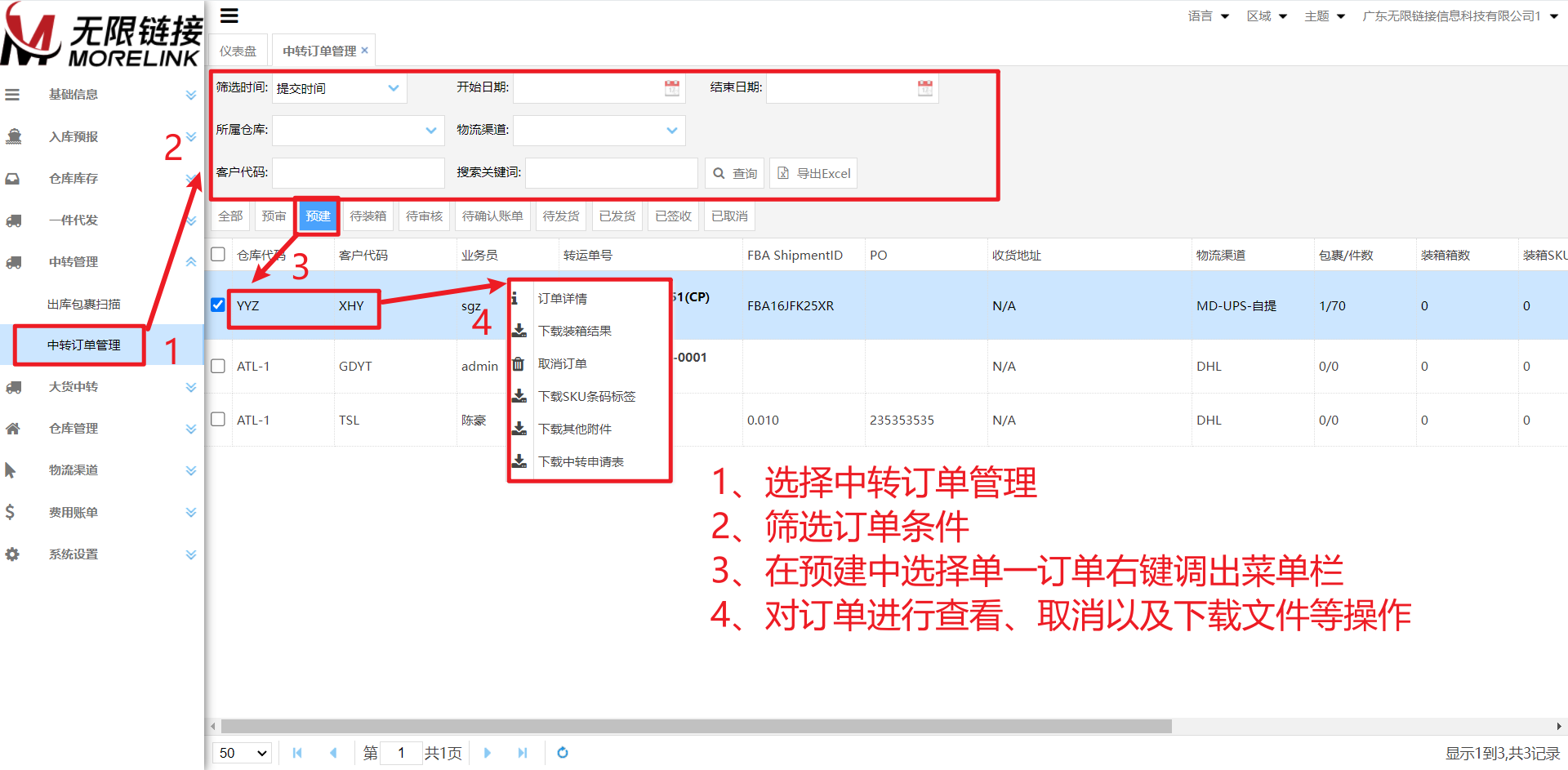
Task: Click the 中转管理 truck icon
Action: click(x=14, y=262)
